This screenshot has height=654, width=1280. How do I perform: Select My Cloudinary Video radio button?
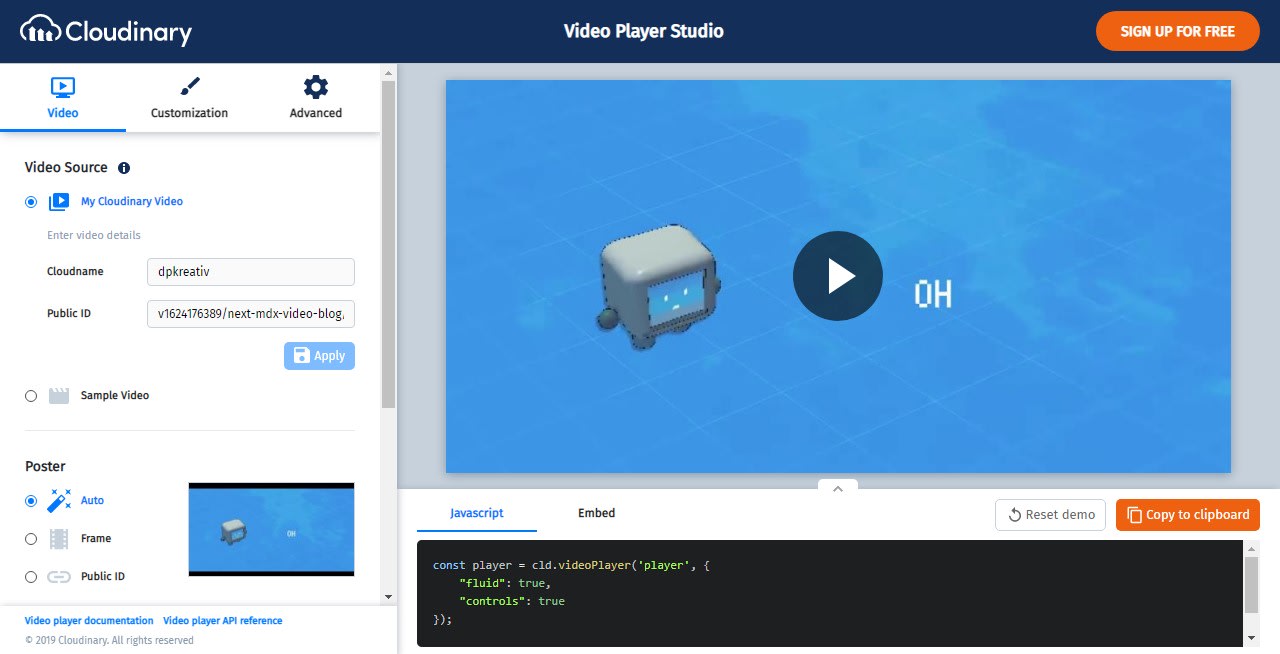[x=31, y=202]
